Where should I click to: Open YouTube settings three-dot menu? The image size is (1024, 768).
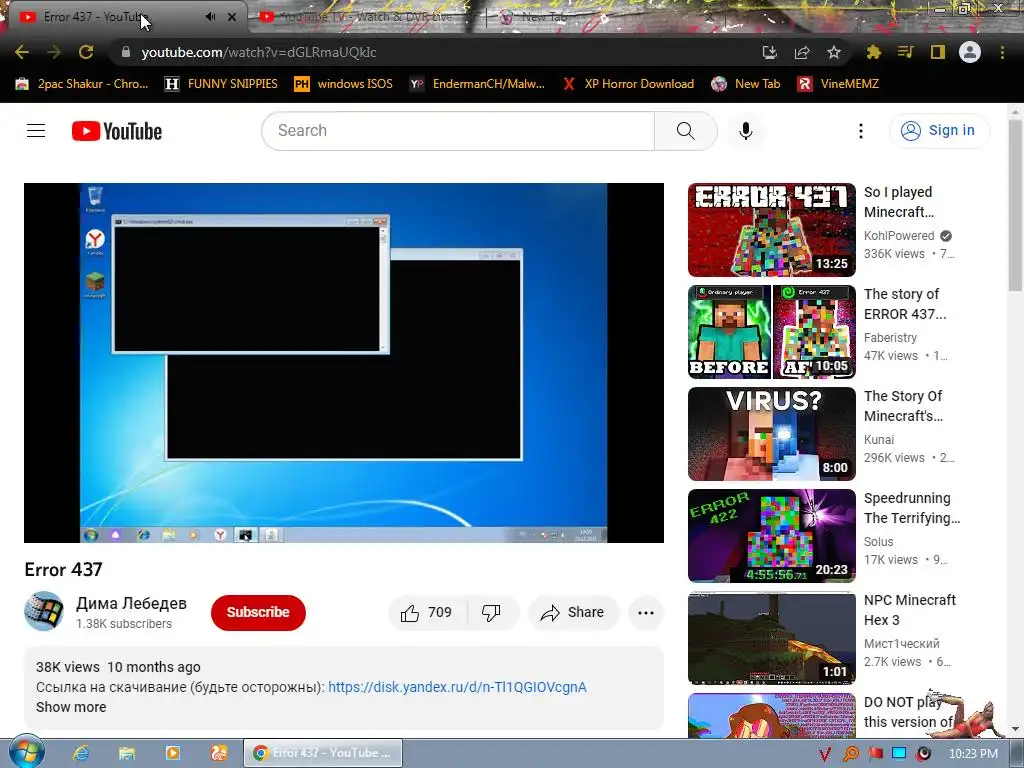tap(861, 131)
